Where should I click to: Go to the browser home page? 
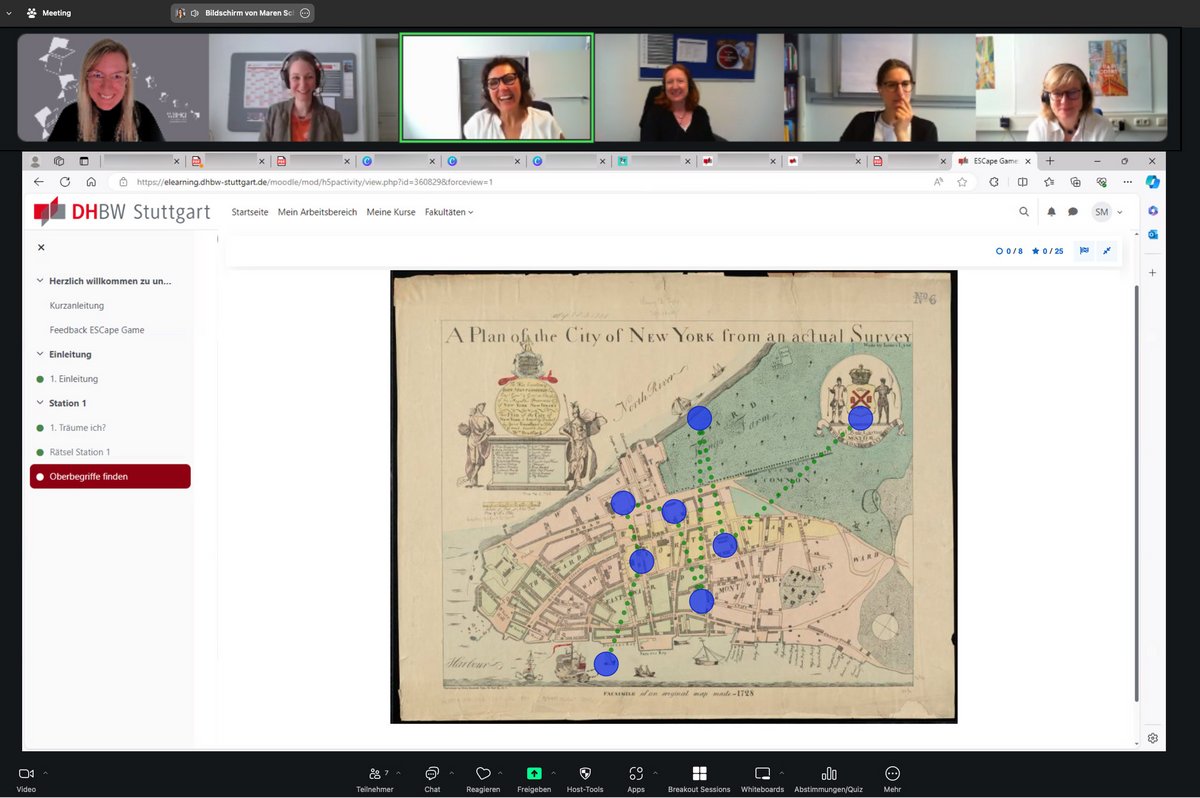click(x=91, y=182)
